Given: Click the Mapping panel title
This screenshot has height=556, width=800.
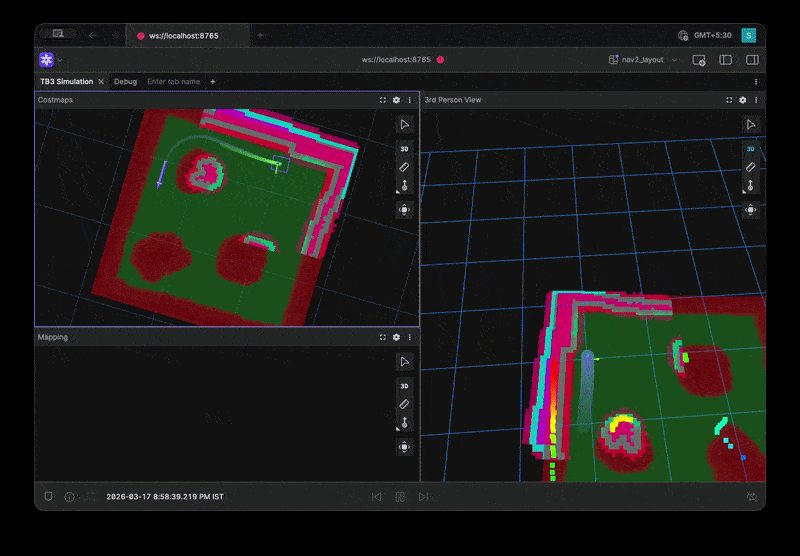Looking at the screenshot, I should 53,337.
